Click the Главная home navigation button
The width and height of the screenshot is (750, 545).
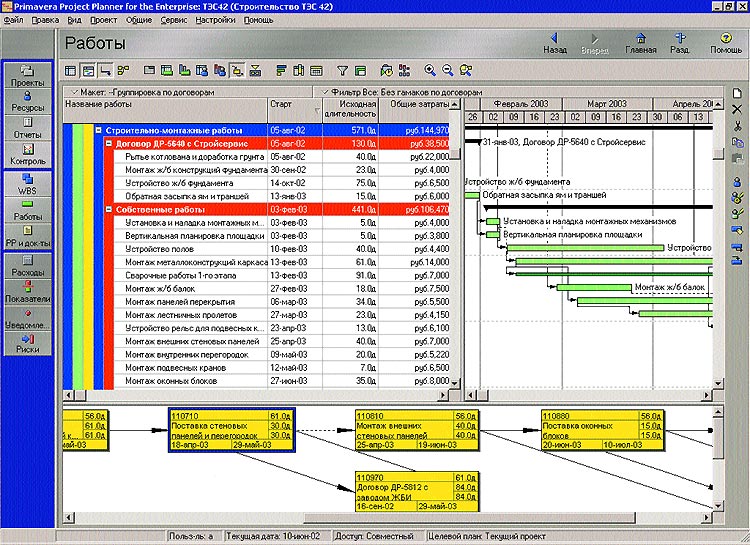(641, 42)
